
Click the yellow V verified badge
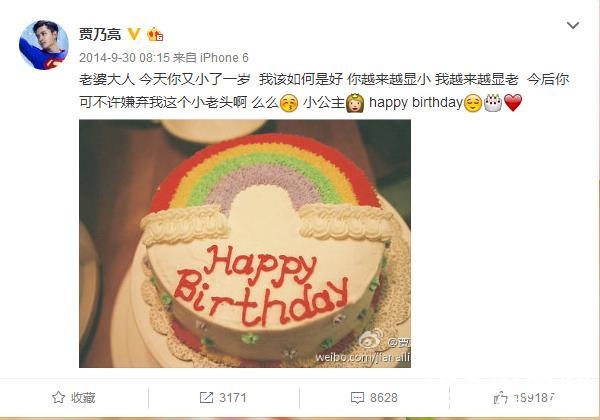(134, 34)
